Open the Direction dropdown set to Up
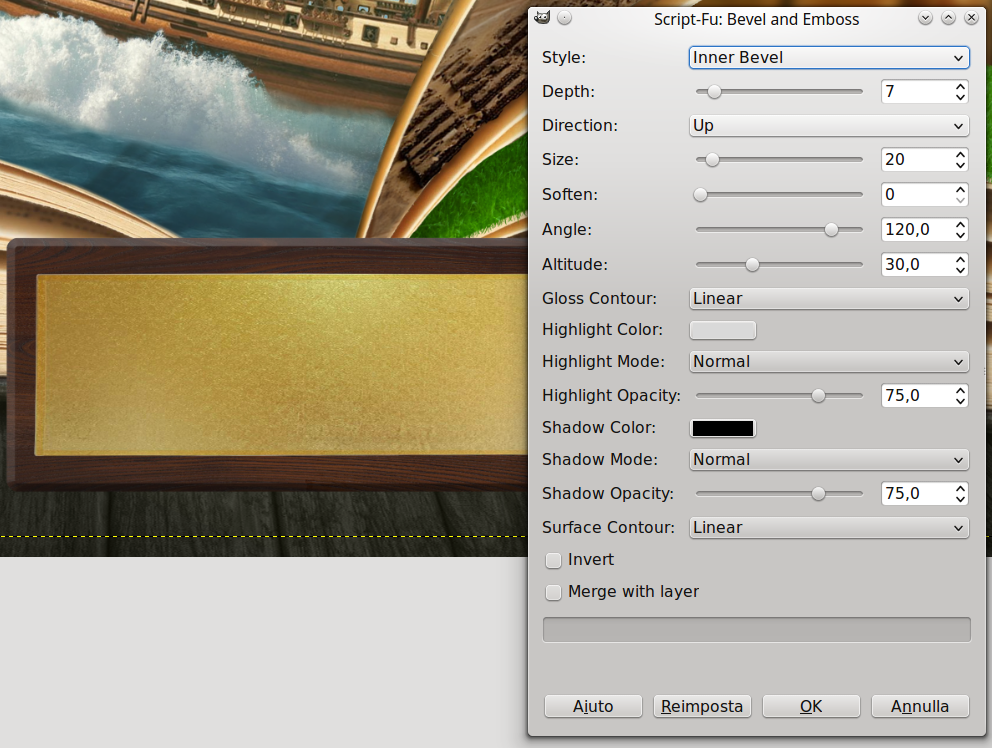The height and width of the screenshot is (748, 992). tap(829, 125)
